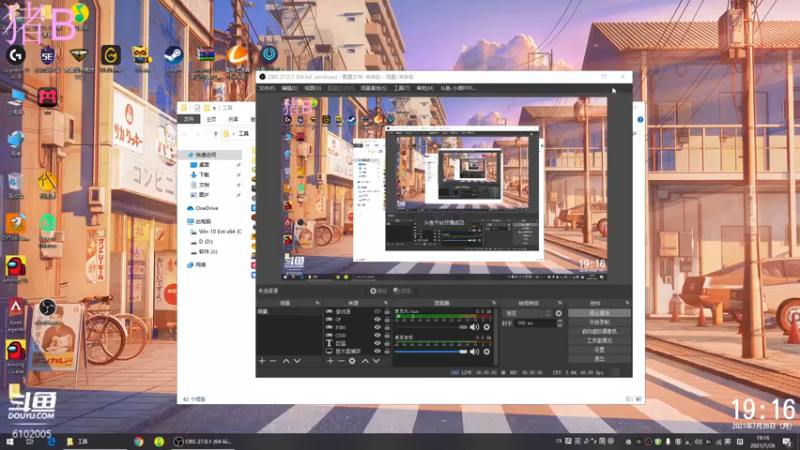Toggle visibility of display capture source
This screenshot has height=450, width=800.
click(x=377, y=351)
